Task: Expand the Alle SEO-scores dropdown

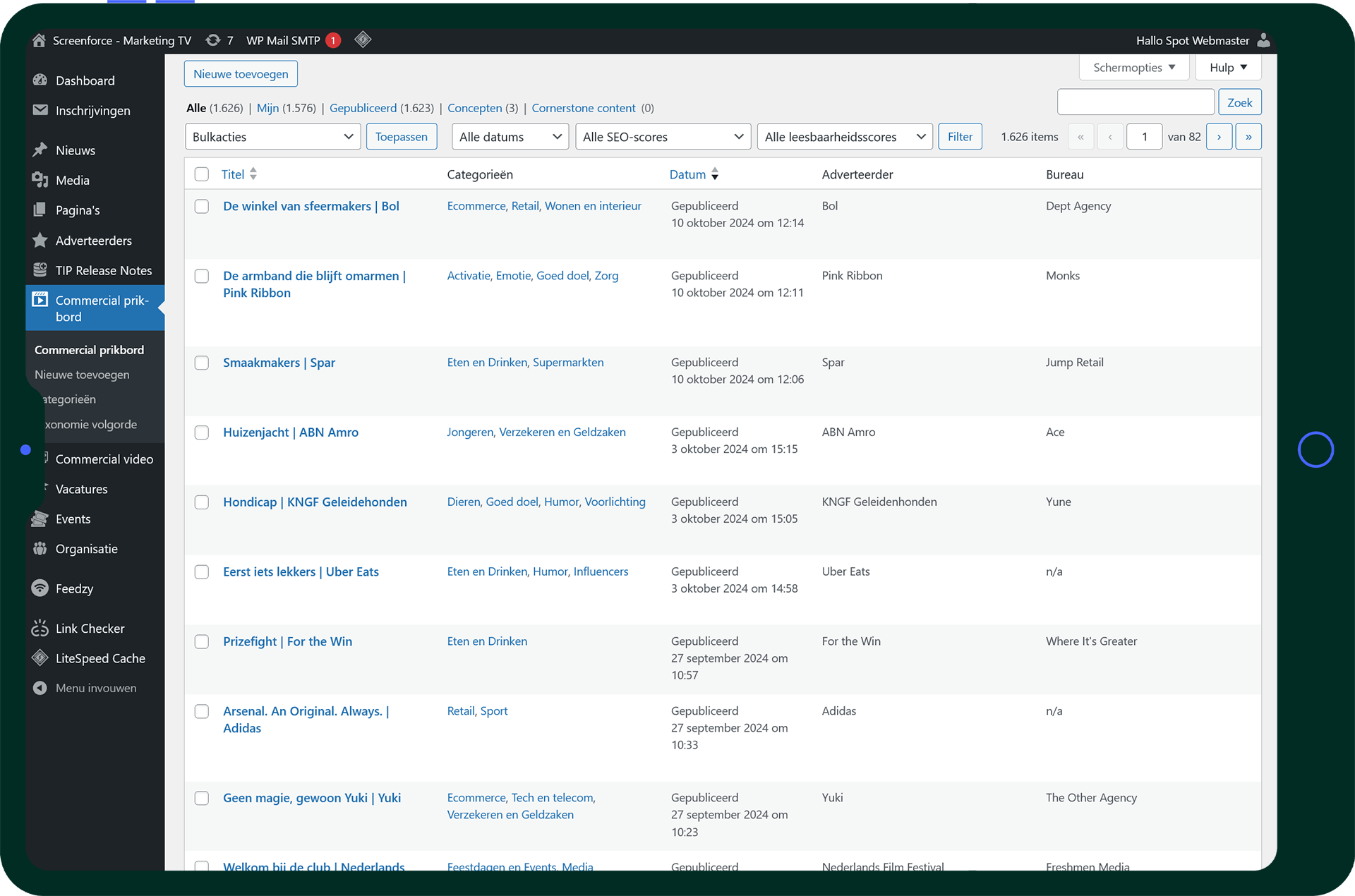Action: coord(663,137)
